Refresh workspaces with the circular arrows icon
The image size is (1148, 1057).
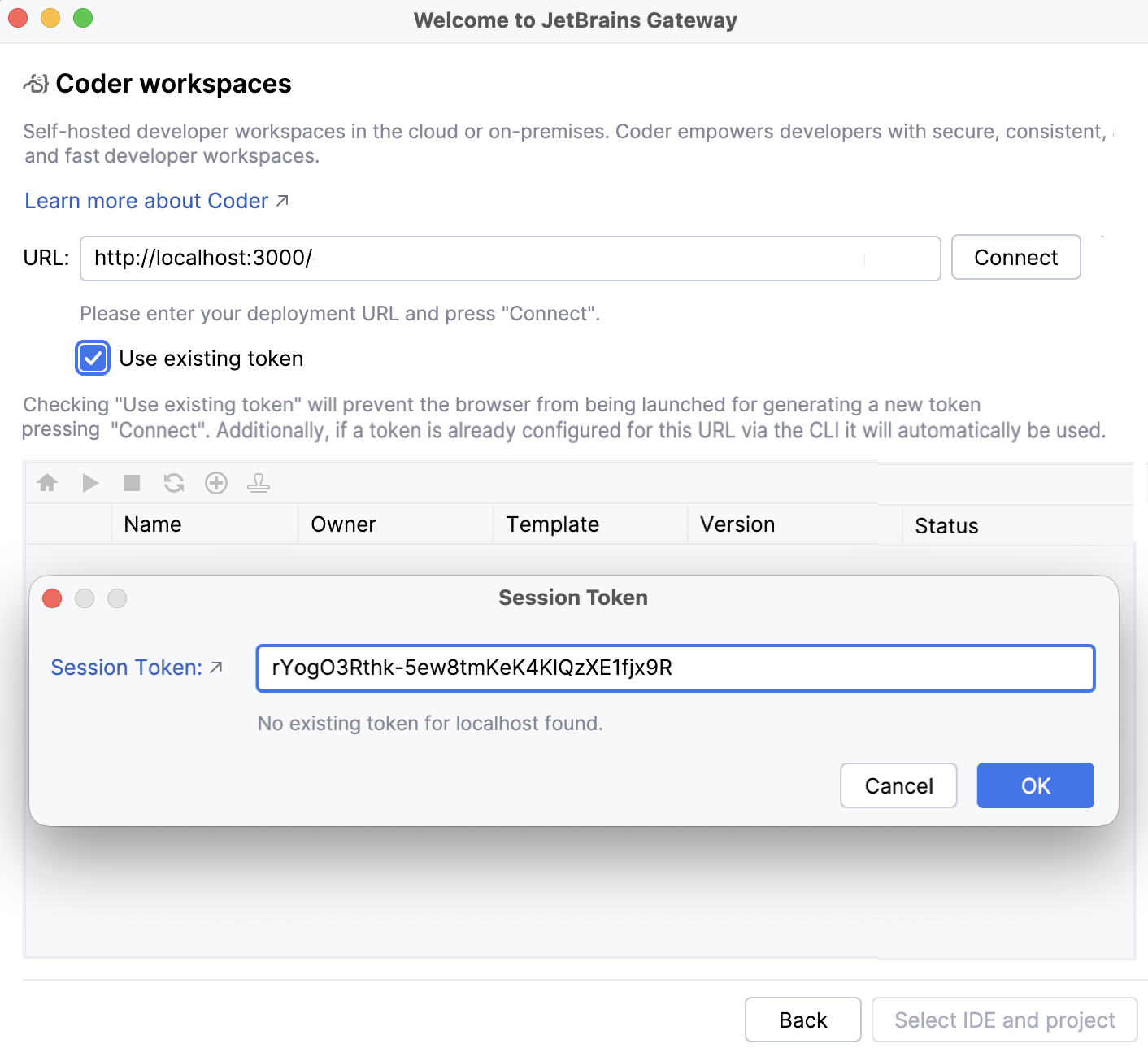tap(174, 483)
